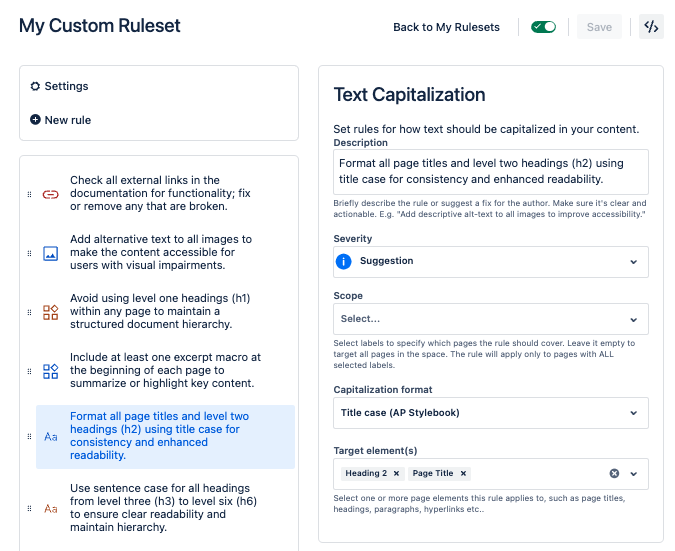Click into the Description text field
This screenshot has height=551, width=675.
pos(490,171)
